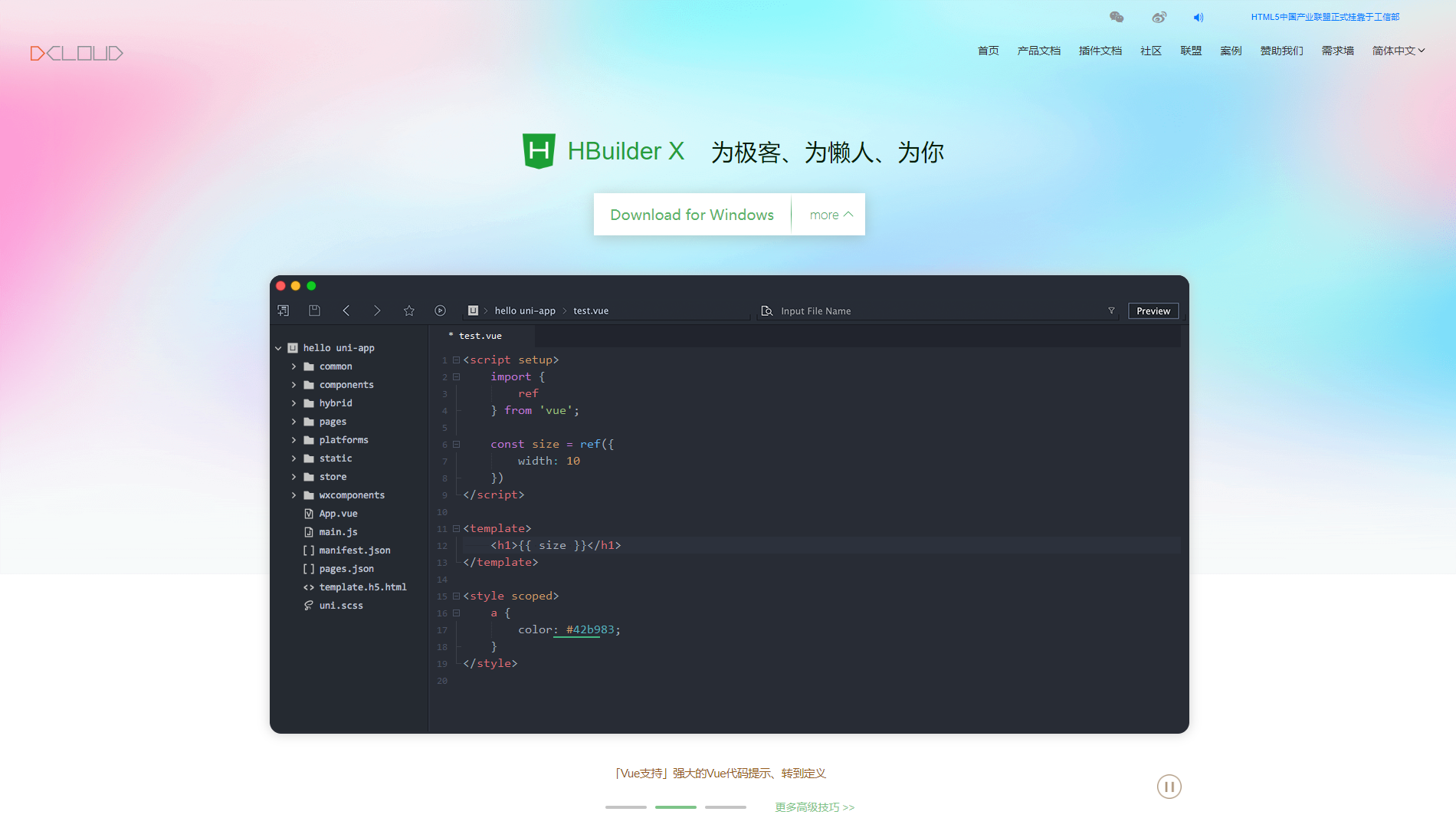Mute the page audio speaker icon
This screenshot has height=828, width=1456.
tap(1199, 16)
